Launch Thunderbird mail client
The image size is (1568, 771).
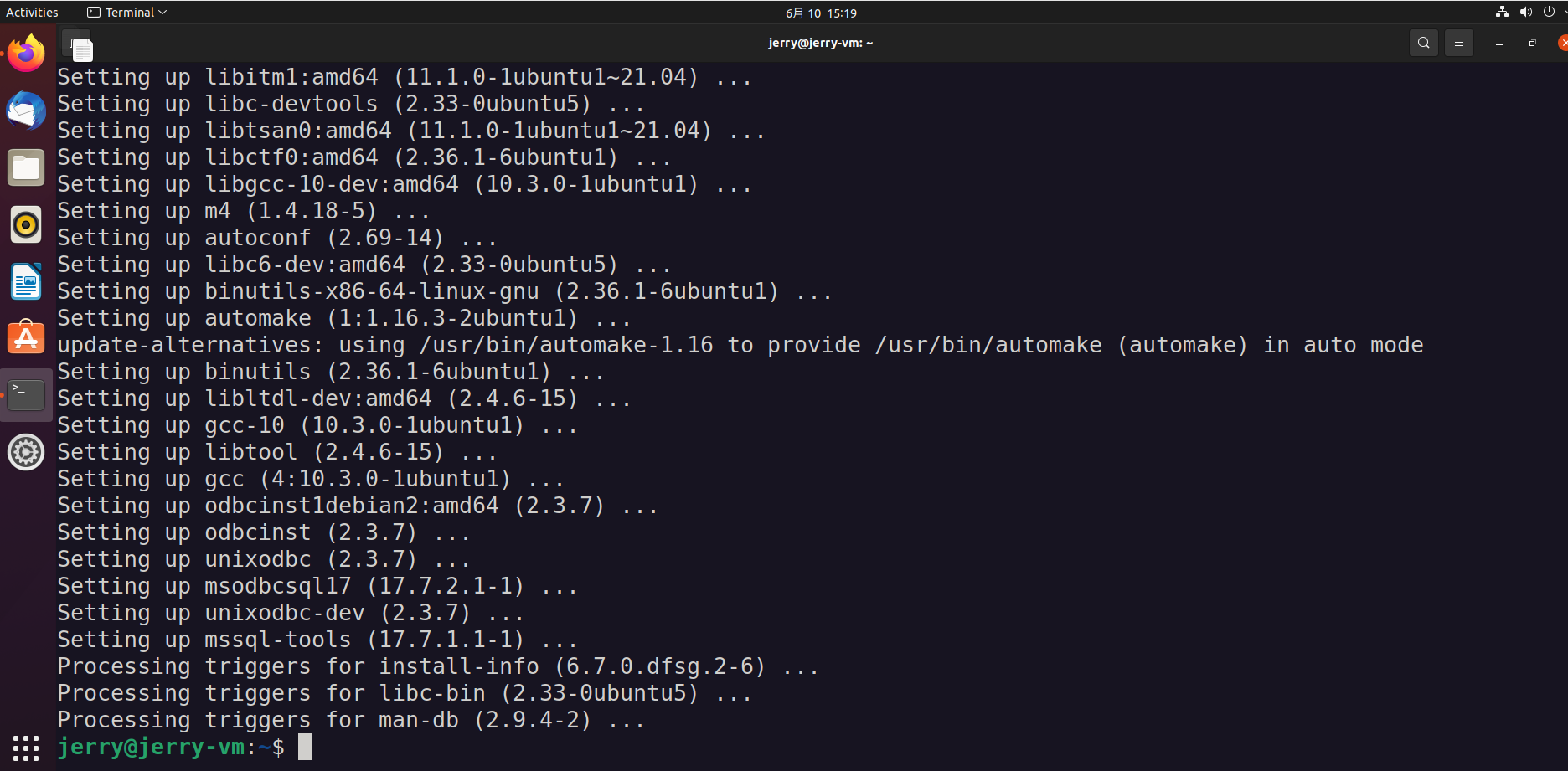coord(26,110)
